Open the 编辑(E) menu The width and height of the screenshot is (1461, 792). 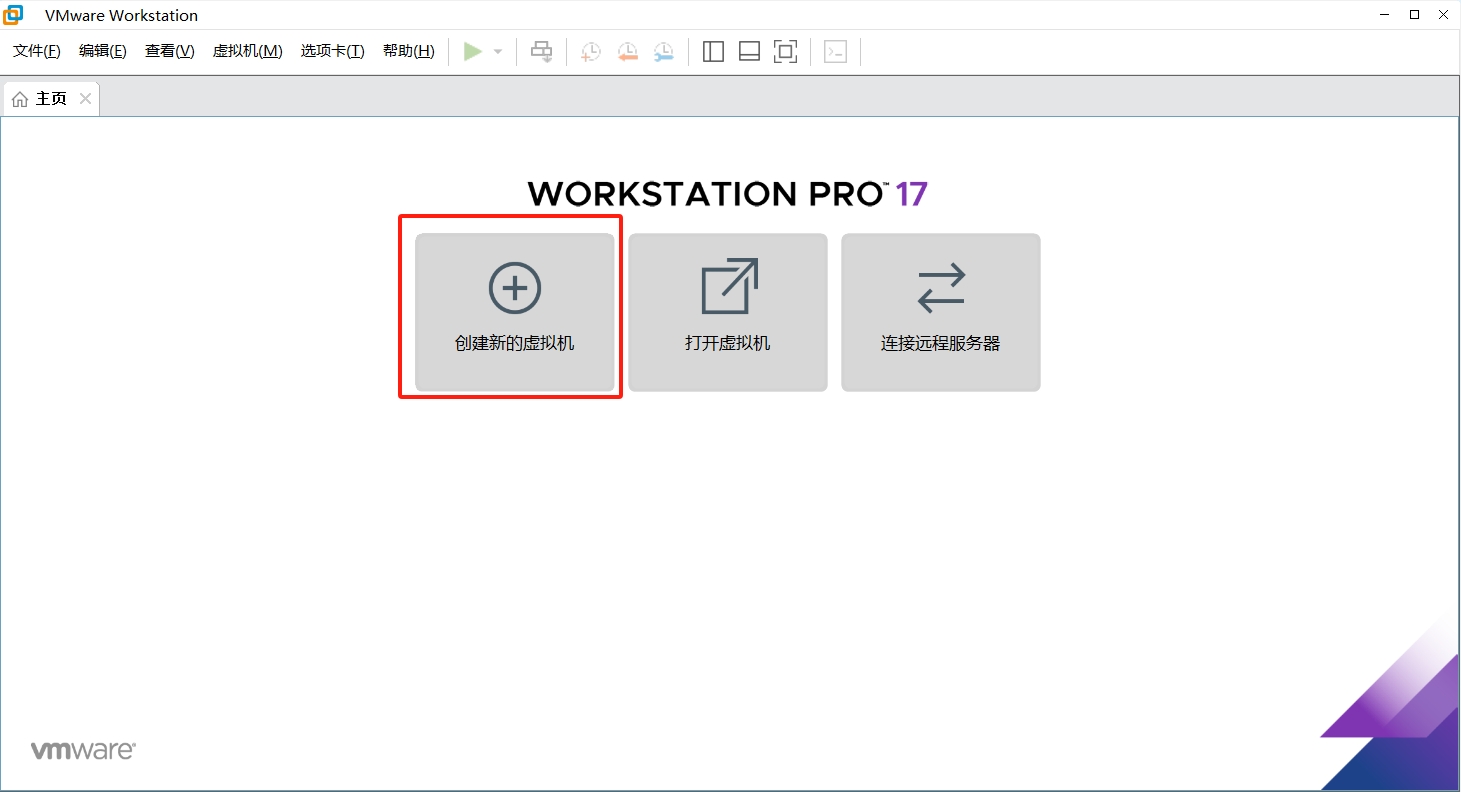tap(103, 51)
